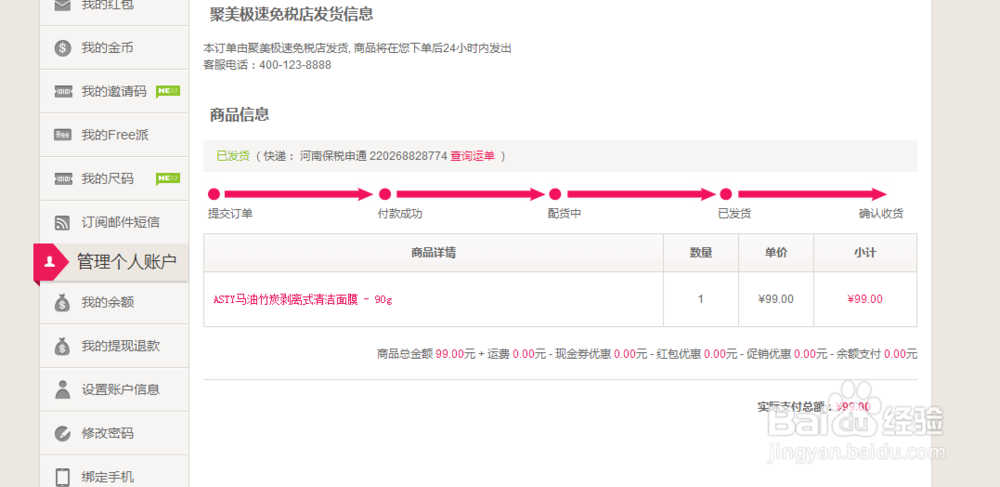Click tracking number 220268828774
This screenshot has width=1000, height=487.
pyautogui.click(x=408, y=156)
